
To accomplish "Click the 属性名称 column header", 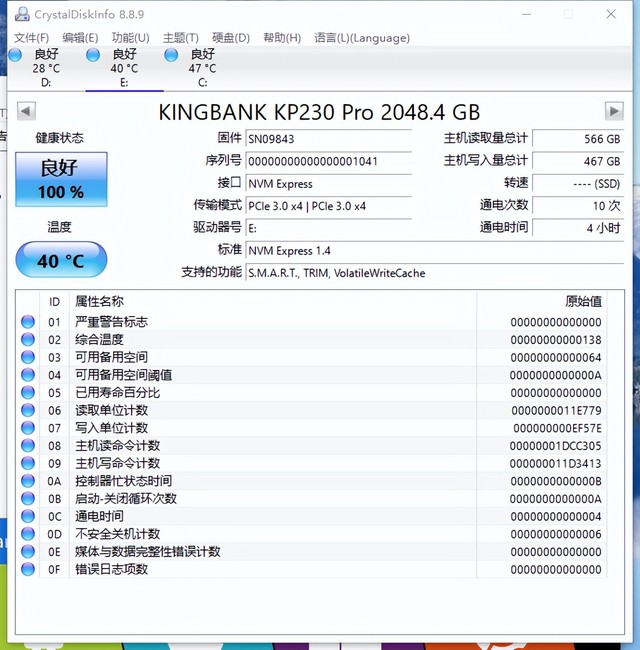I will [x=273, y=301].
